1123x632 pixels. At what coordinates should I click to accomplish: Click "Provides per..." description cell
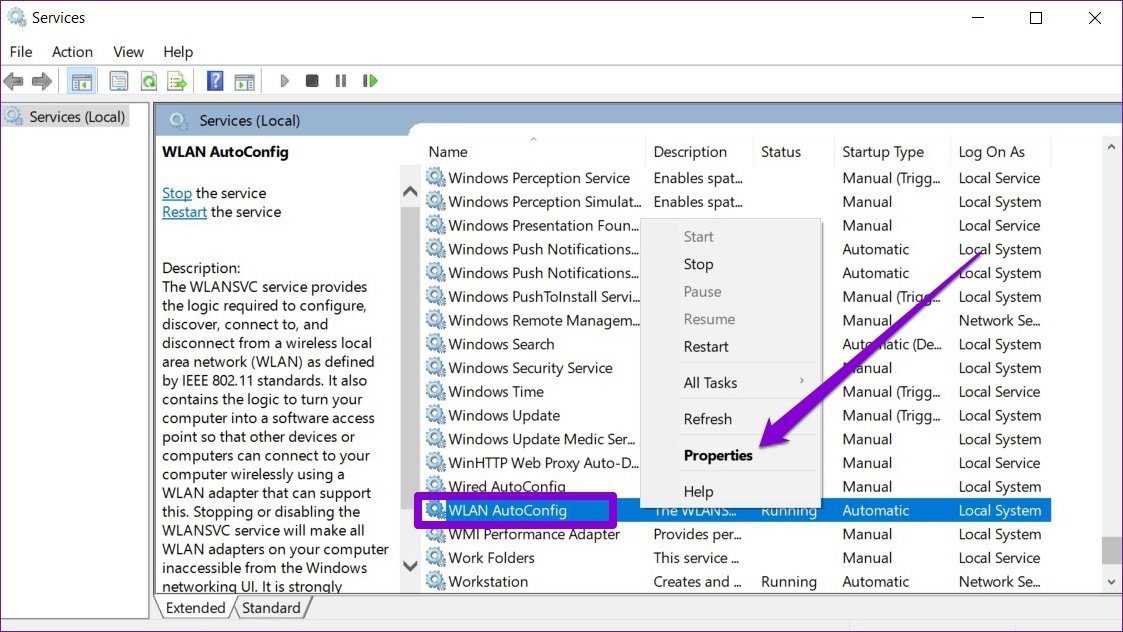click(697, 534)
